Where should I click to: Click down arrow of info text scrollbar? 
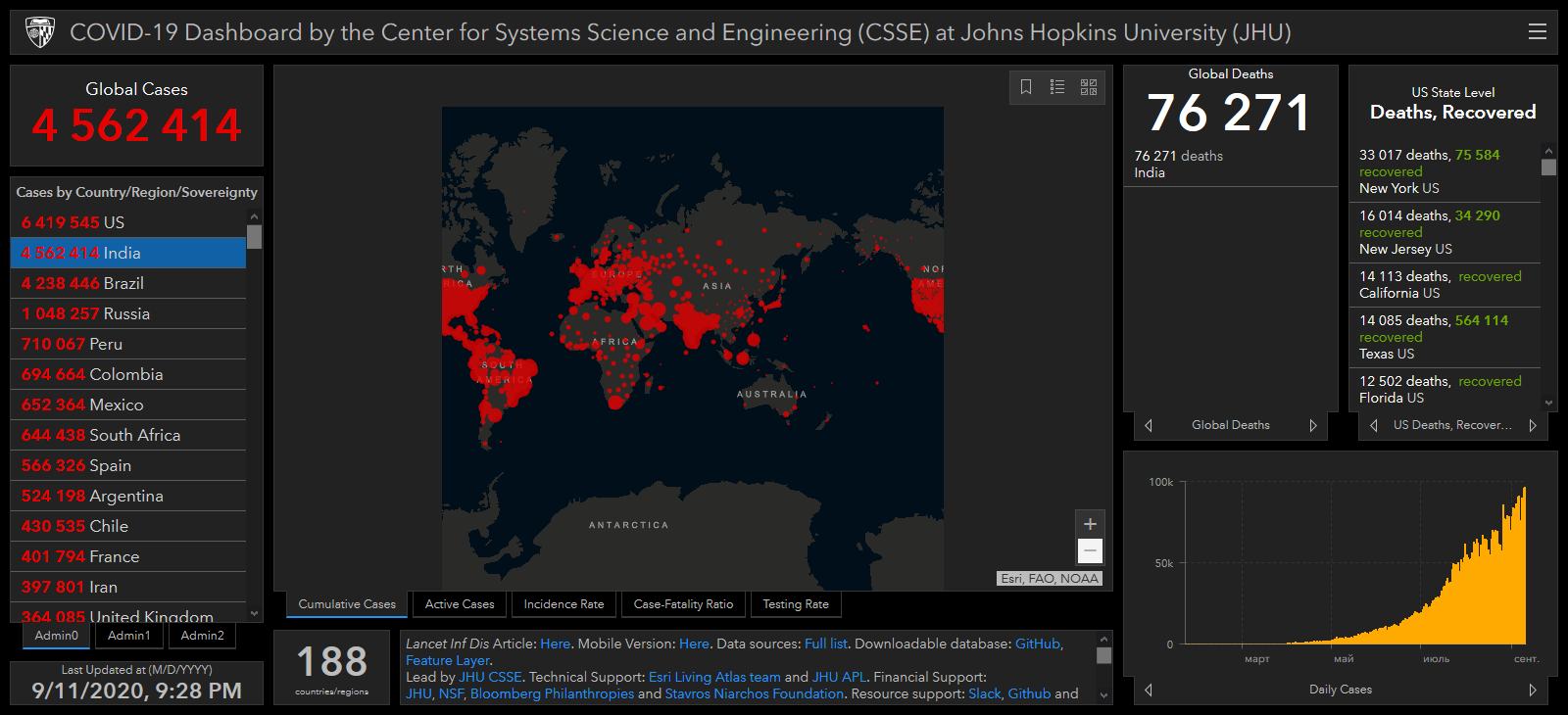coord(1104,695)
